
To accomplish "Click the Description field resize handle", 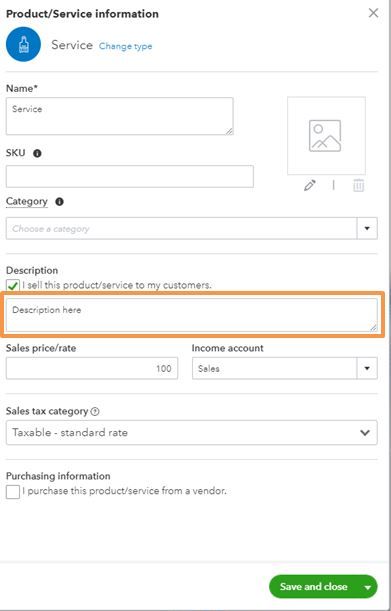I will click(x=373, y=328).
